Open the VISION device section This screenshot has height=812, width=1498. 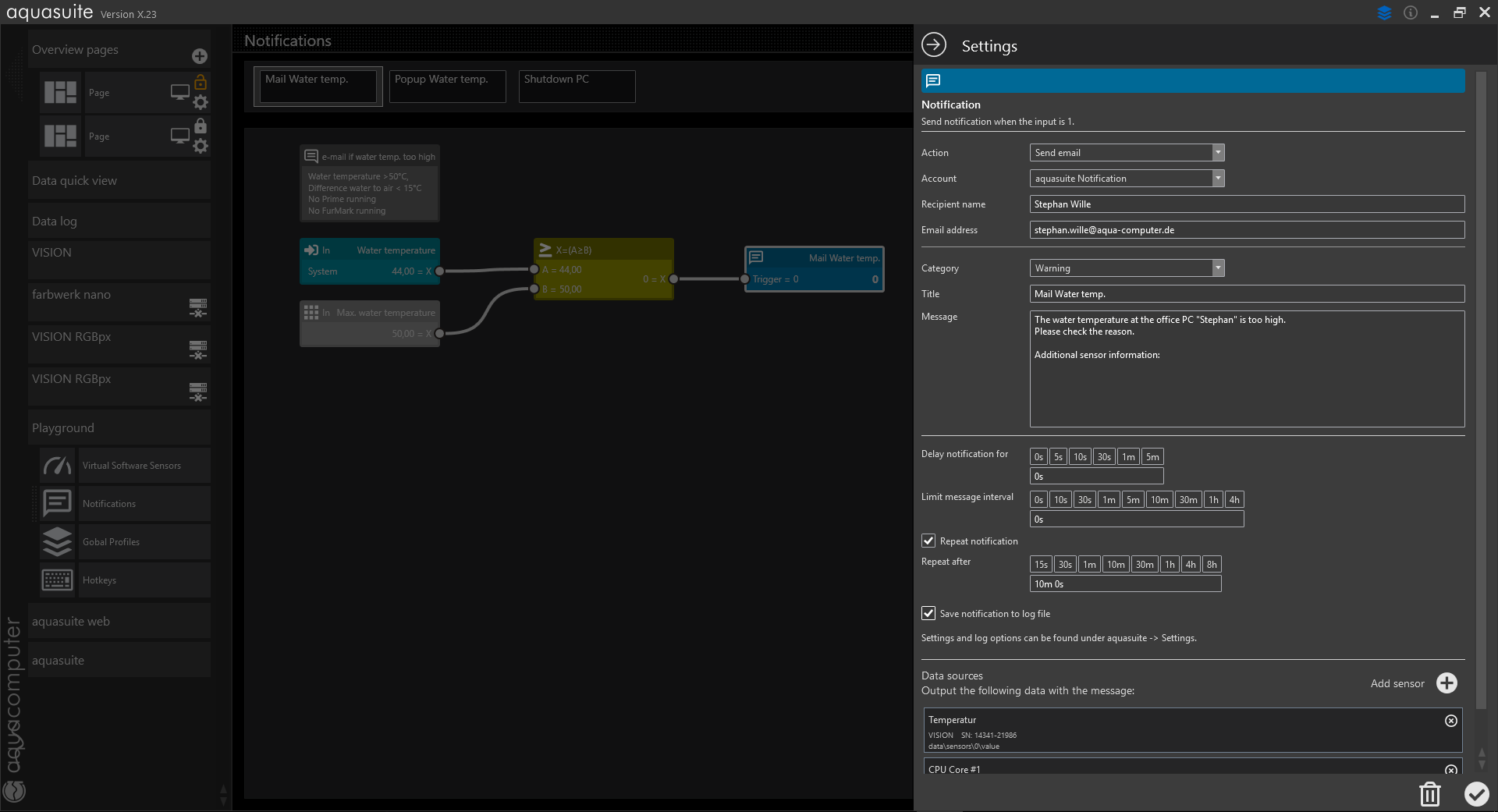pos(119,260)
